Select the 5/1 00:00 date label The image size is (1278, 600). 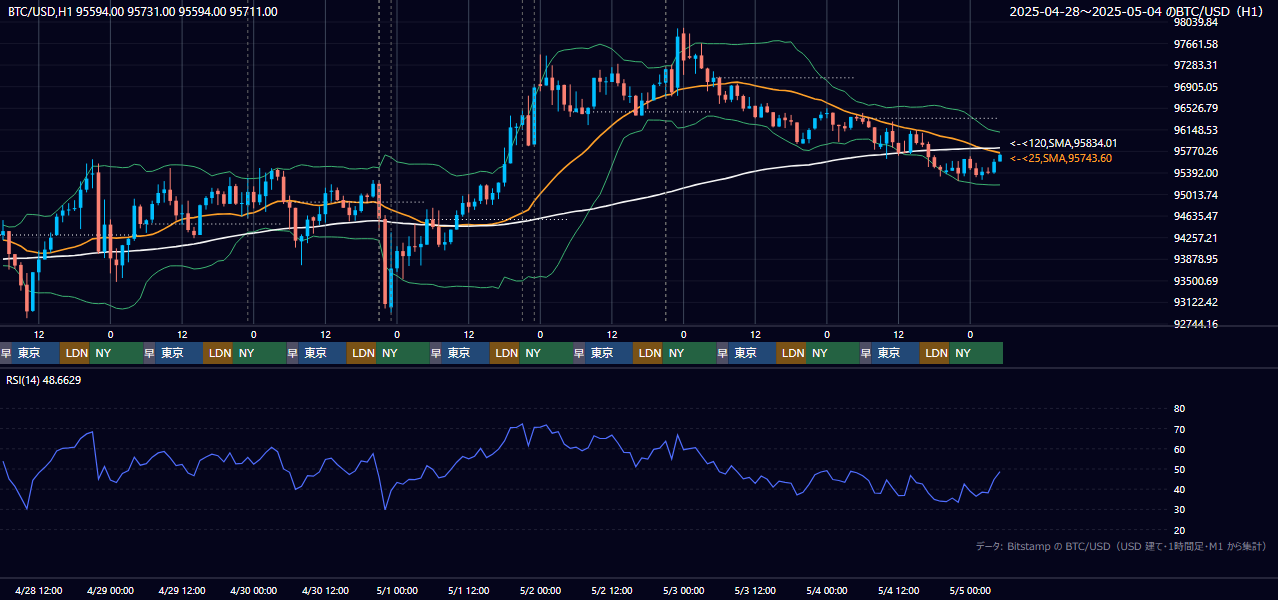tap(397, 590)
